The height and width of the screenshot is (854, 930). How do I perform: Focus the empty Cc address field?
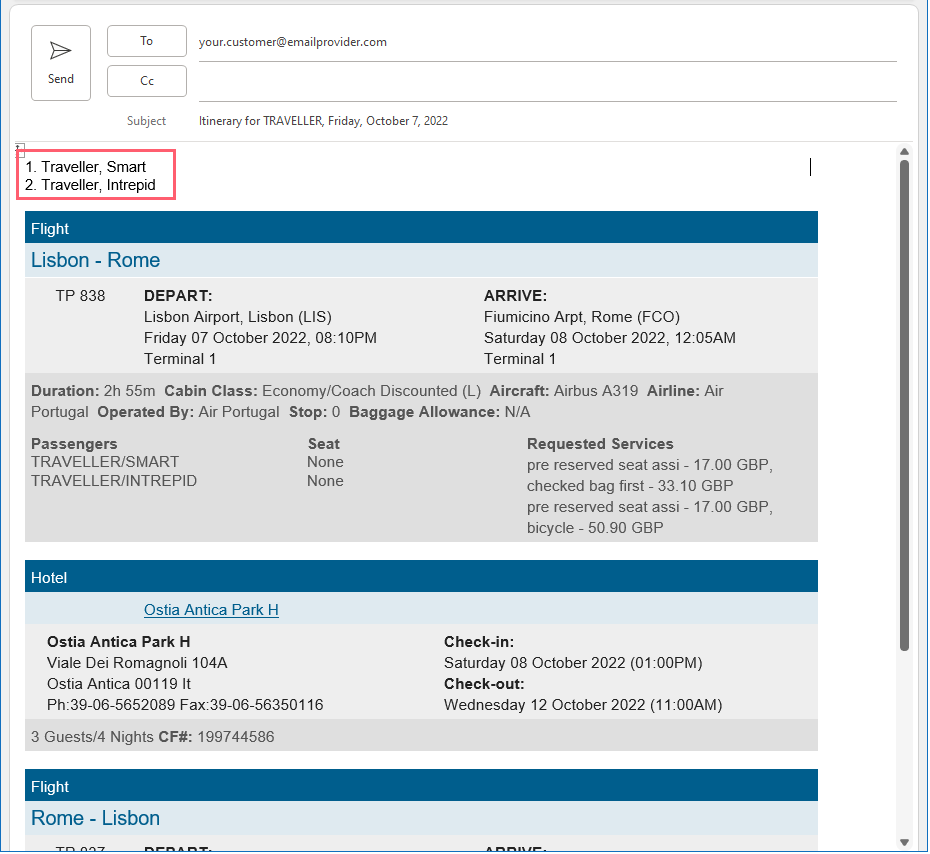coord(546,82)
